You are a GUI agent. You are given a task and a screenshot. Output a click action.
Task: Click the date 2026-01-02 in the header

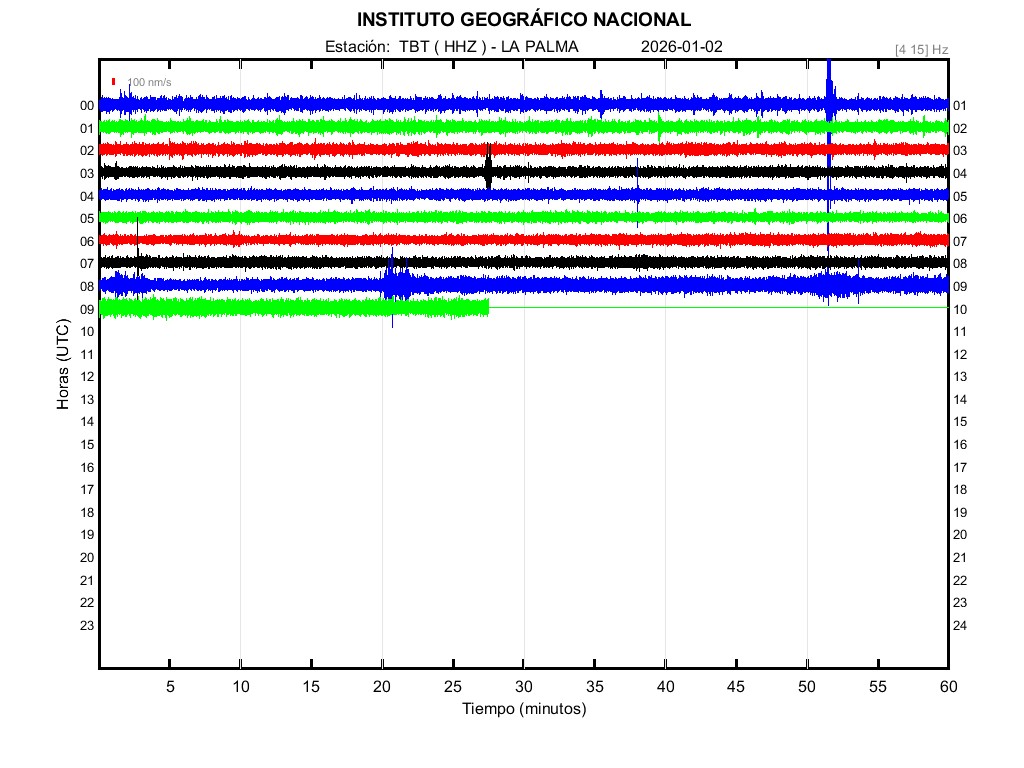point(681,46)
